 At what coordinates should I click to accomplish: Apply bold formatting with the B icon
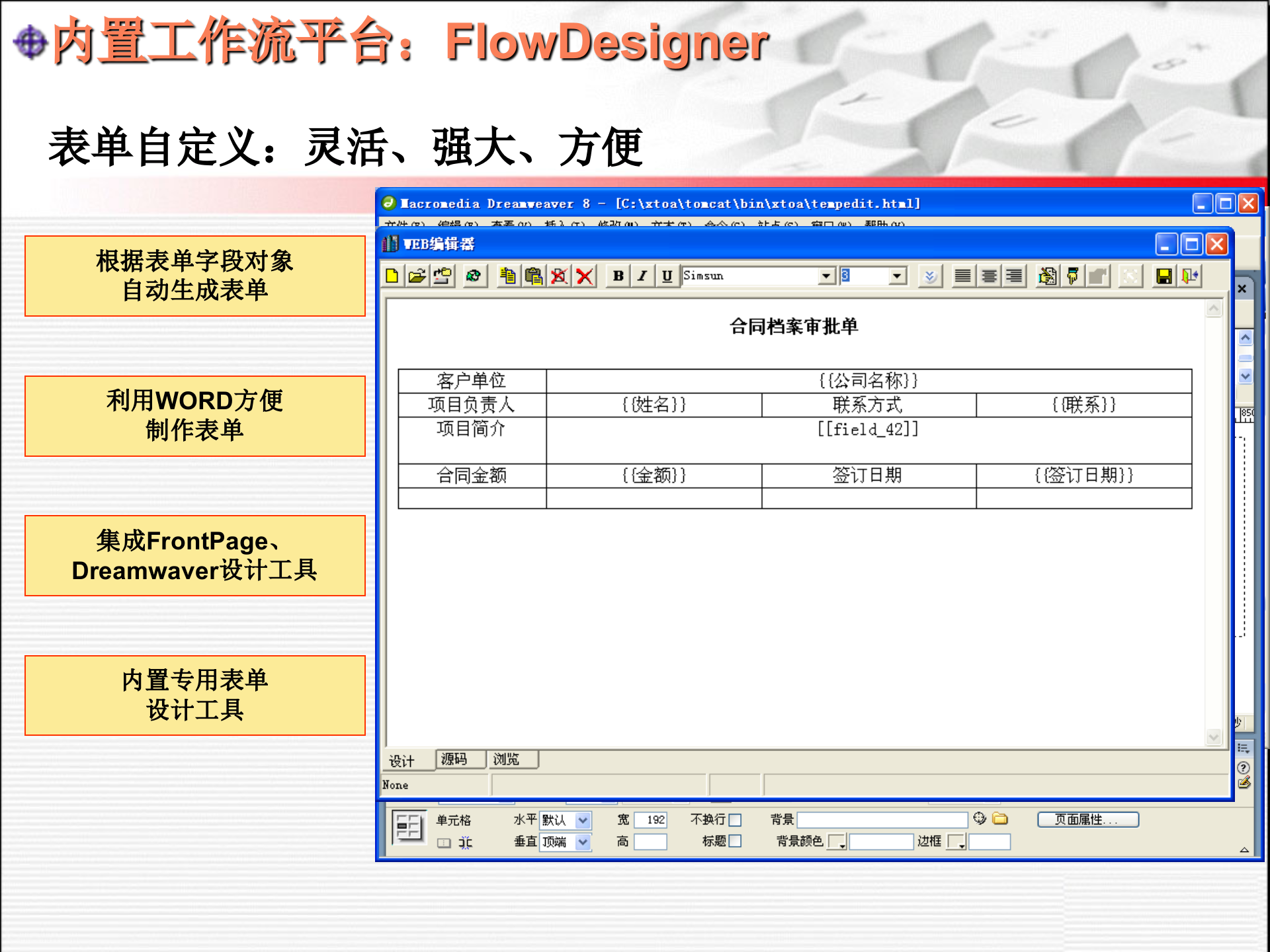(x=618, y=276)
